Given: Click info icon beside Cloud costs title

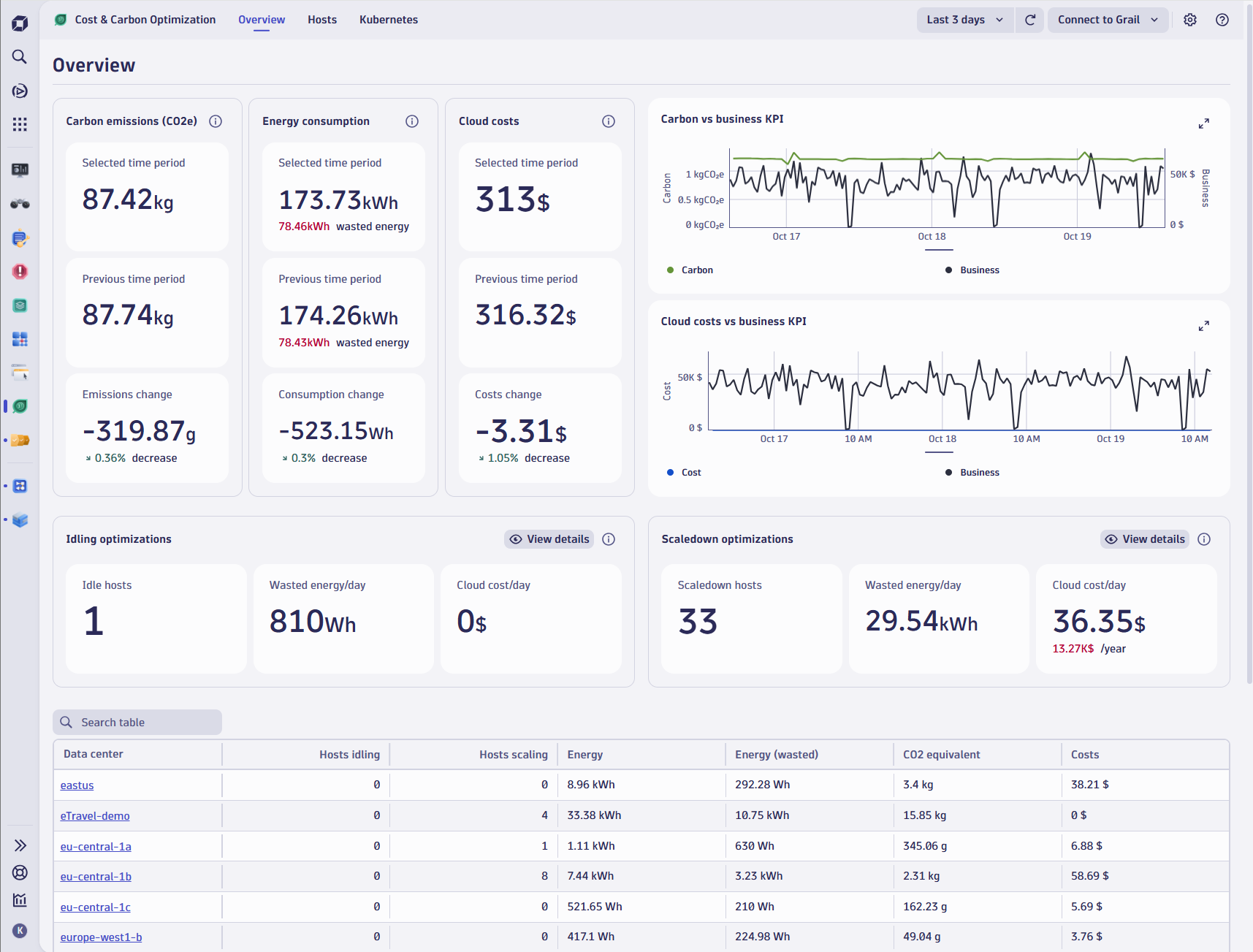Looking at the screenshot, I should click(608, 121).
